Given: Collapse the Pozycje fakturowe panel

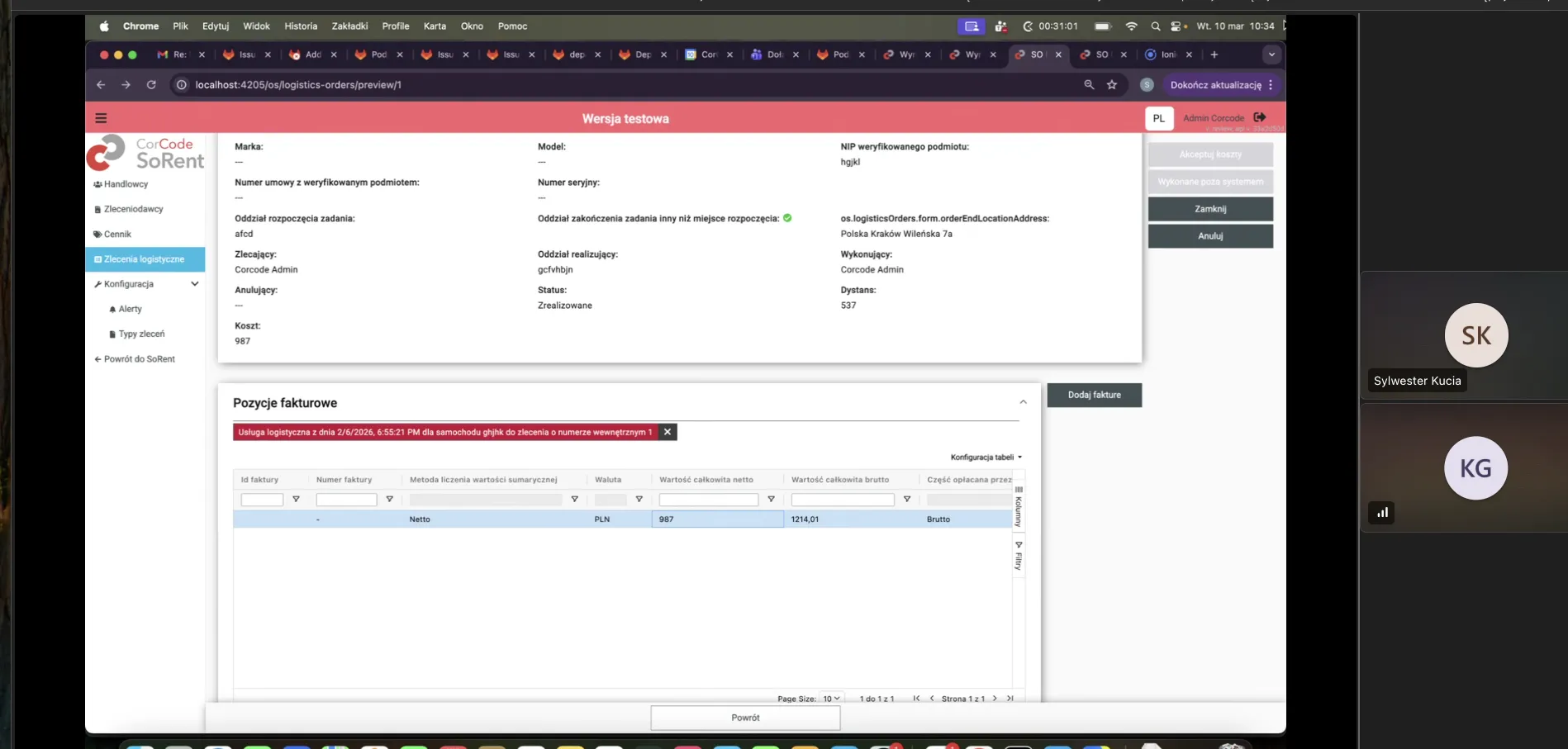Looking at the screenshot, I should (1023, 402).
